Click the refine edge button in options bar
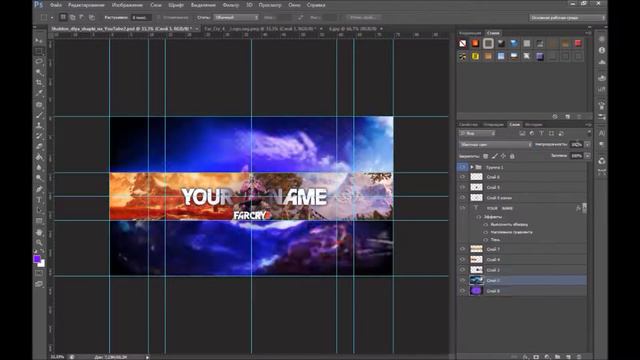Screen dimensions: 640x360 363,18
